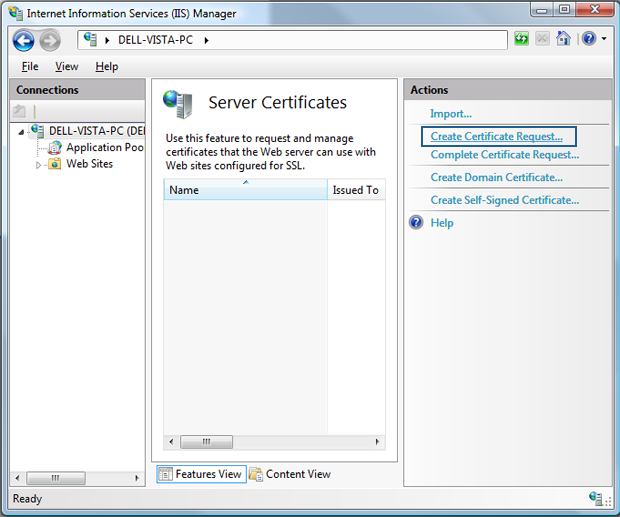This screenshot has height=517, width=620.
Task: Click Import action link
Action: tap(451, 114)
